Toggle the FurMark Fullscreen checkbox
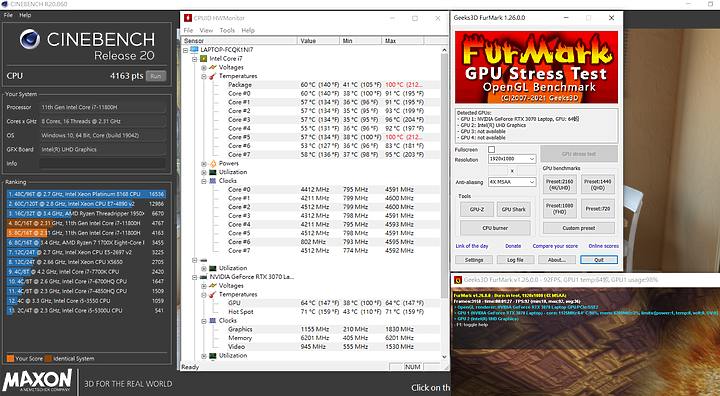The height and width of the screenshot is (396, 720). pyautogui.click(x=491, y=150)
